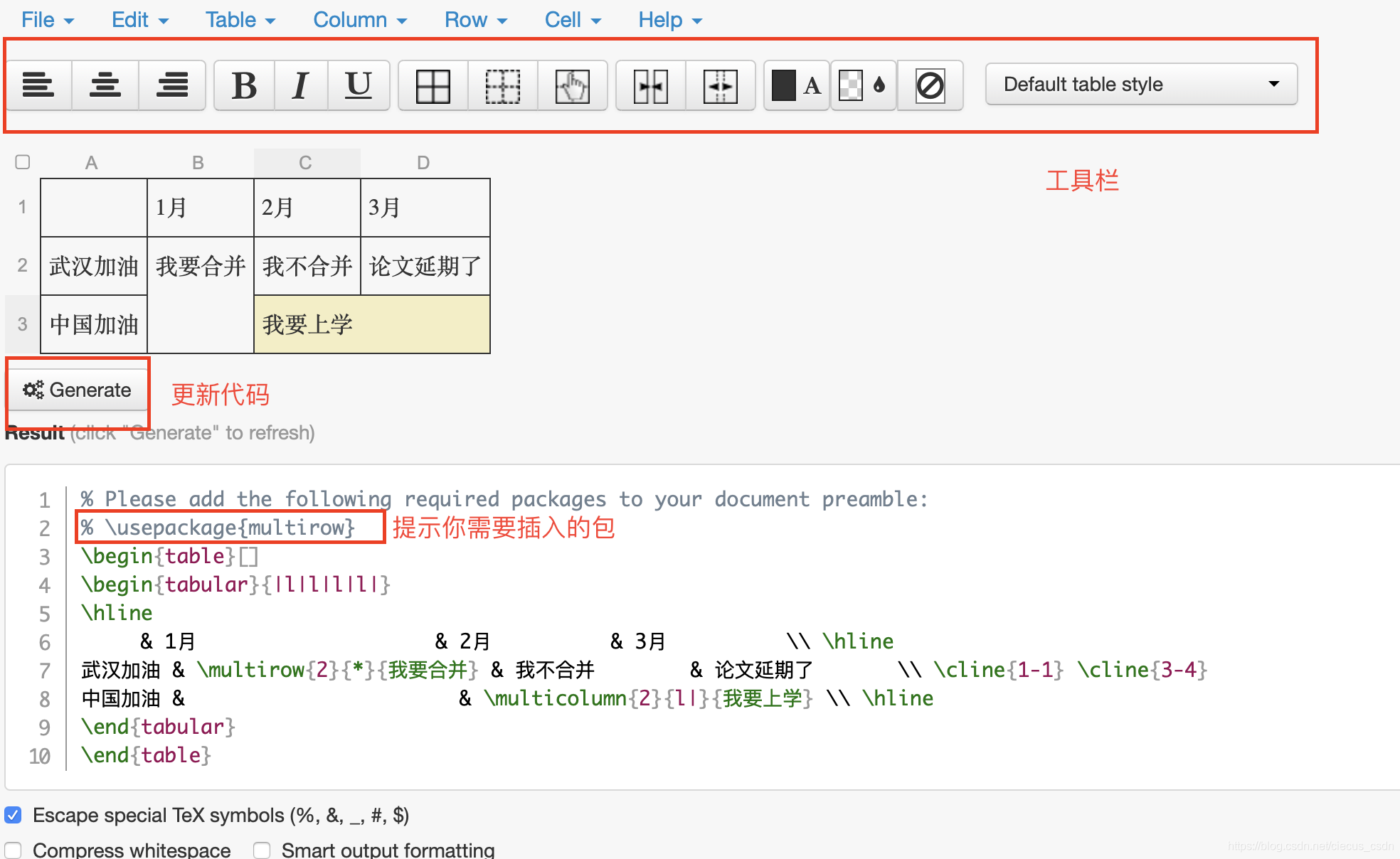This screenshot has width=1400, height=859.
Task: Tick the select-all checkbox above the row numbers
Action: 23,162
